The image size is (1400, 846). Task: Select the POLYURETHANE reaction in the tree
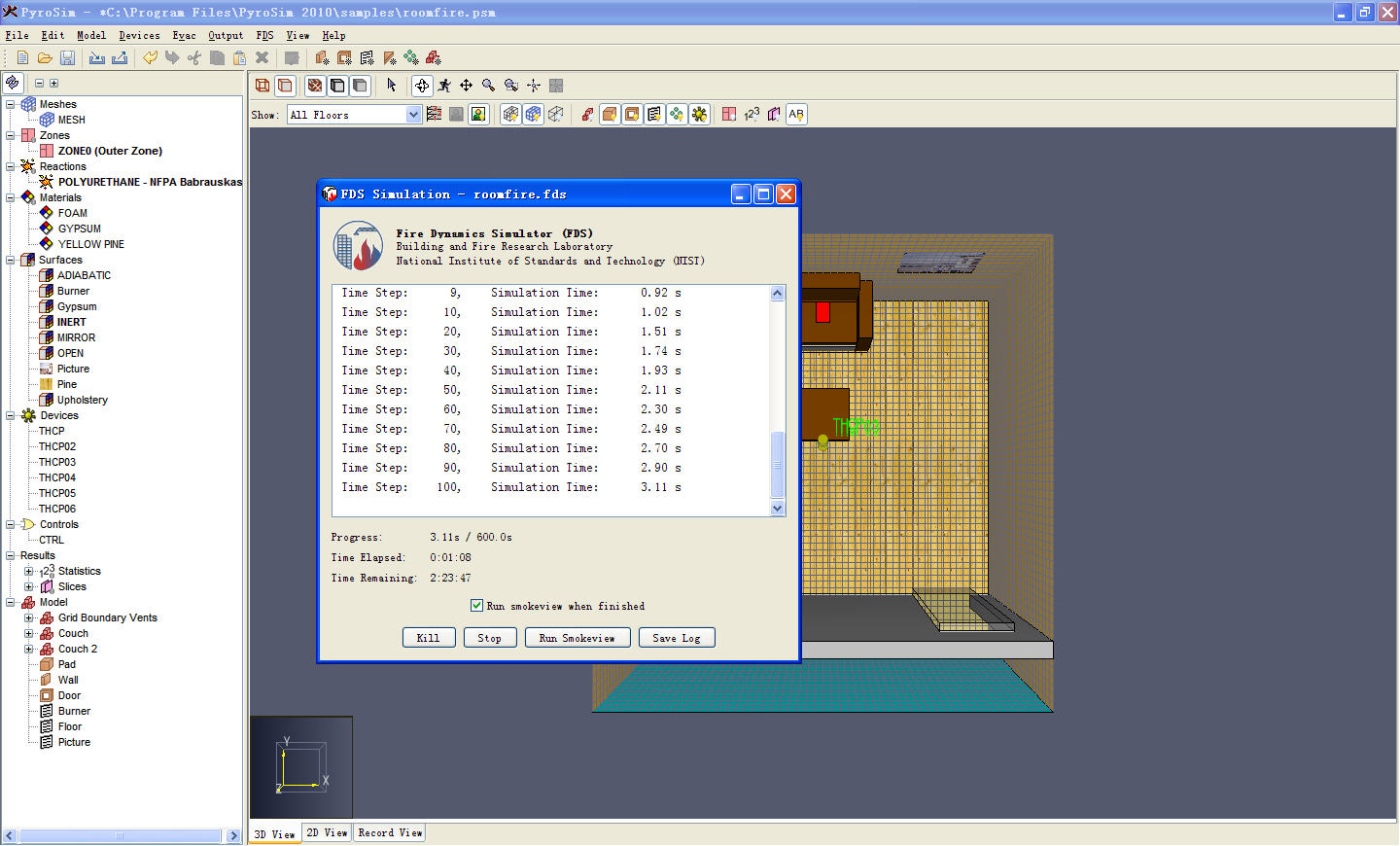pos(149,182)
